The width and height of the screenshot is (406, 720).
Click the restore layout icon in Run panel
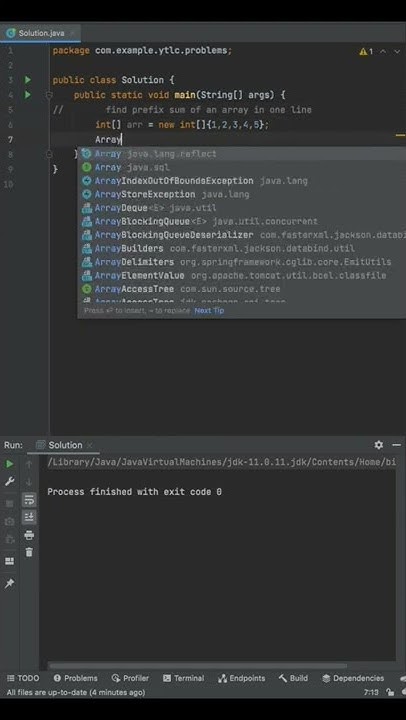pos(9,561)
